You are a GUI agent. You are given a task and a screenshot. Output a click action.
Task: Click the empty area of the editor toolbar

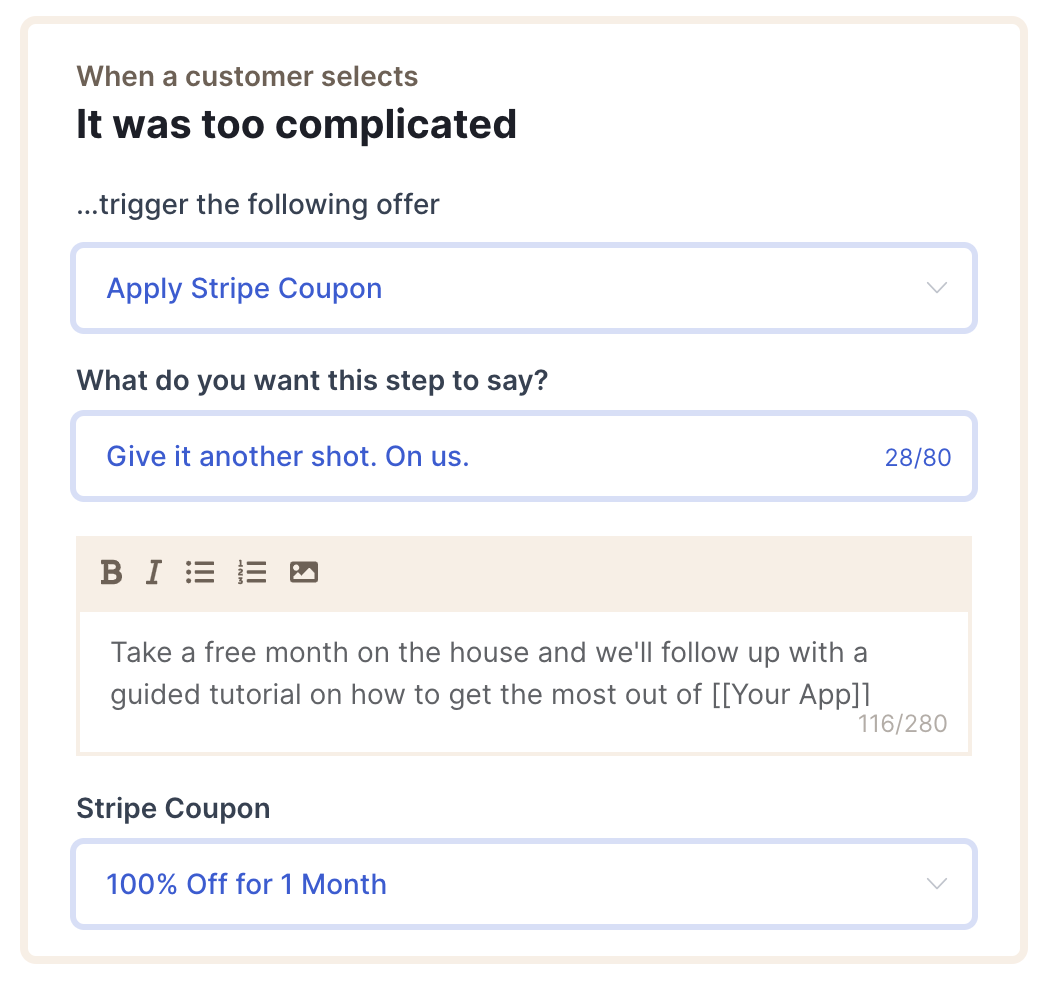639,573
